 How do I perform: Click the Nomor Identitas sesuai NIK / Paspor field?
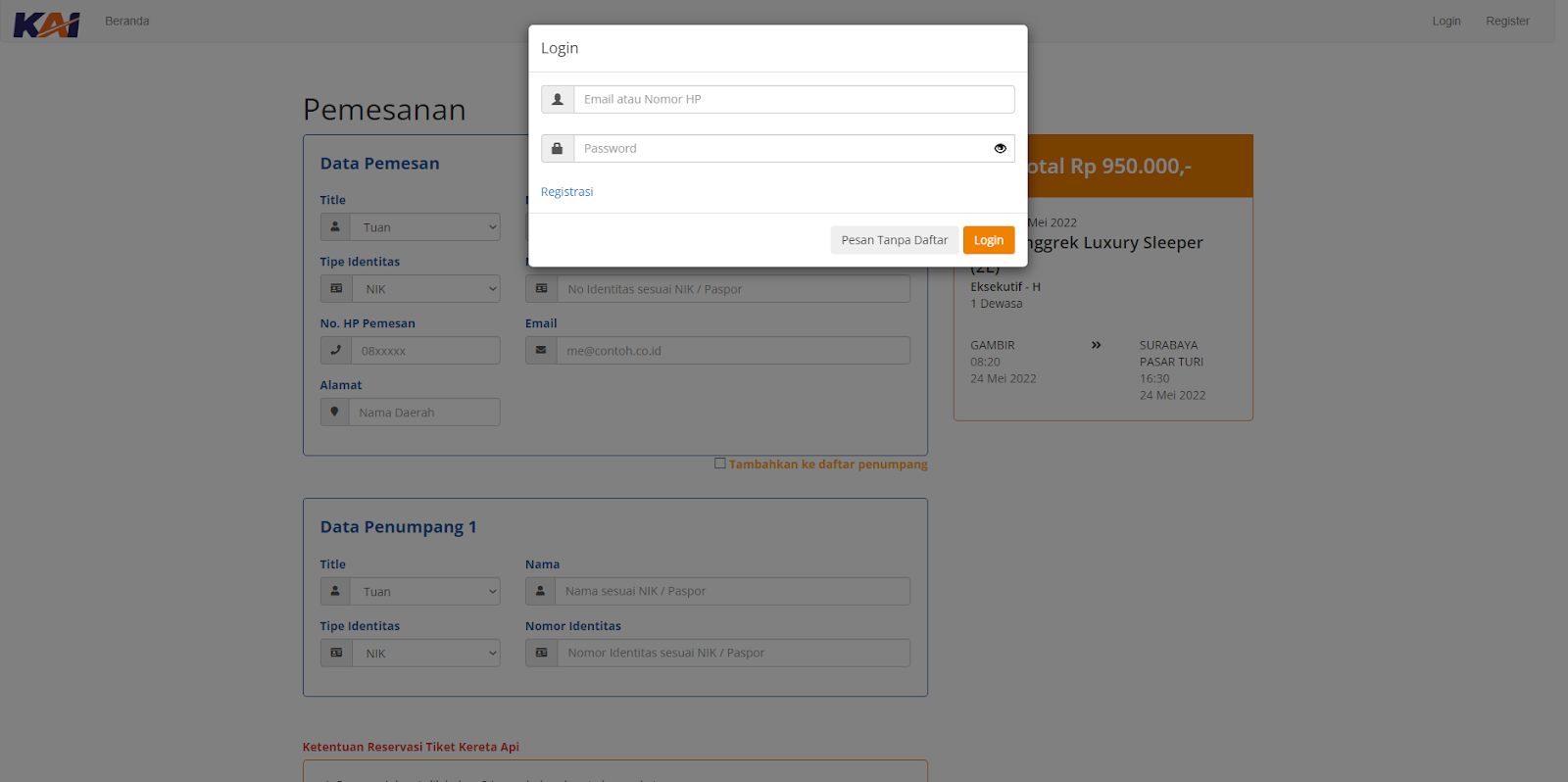(733, 653)
